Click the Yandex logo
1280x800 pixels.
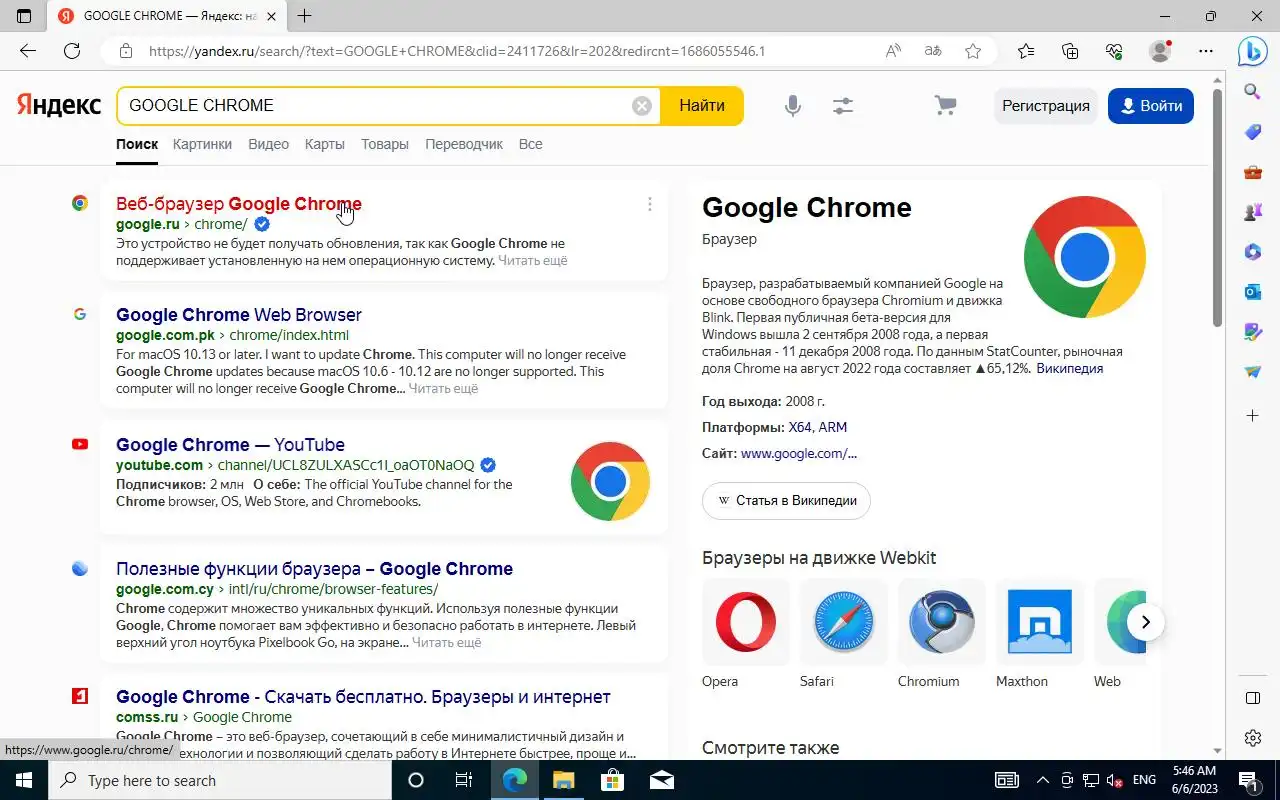[59, 105]
